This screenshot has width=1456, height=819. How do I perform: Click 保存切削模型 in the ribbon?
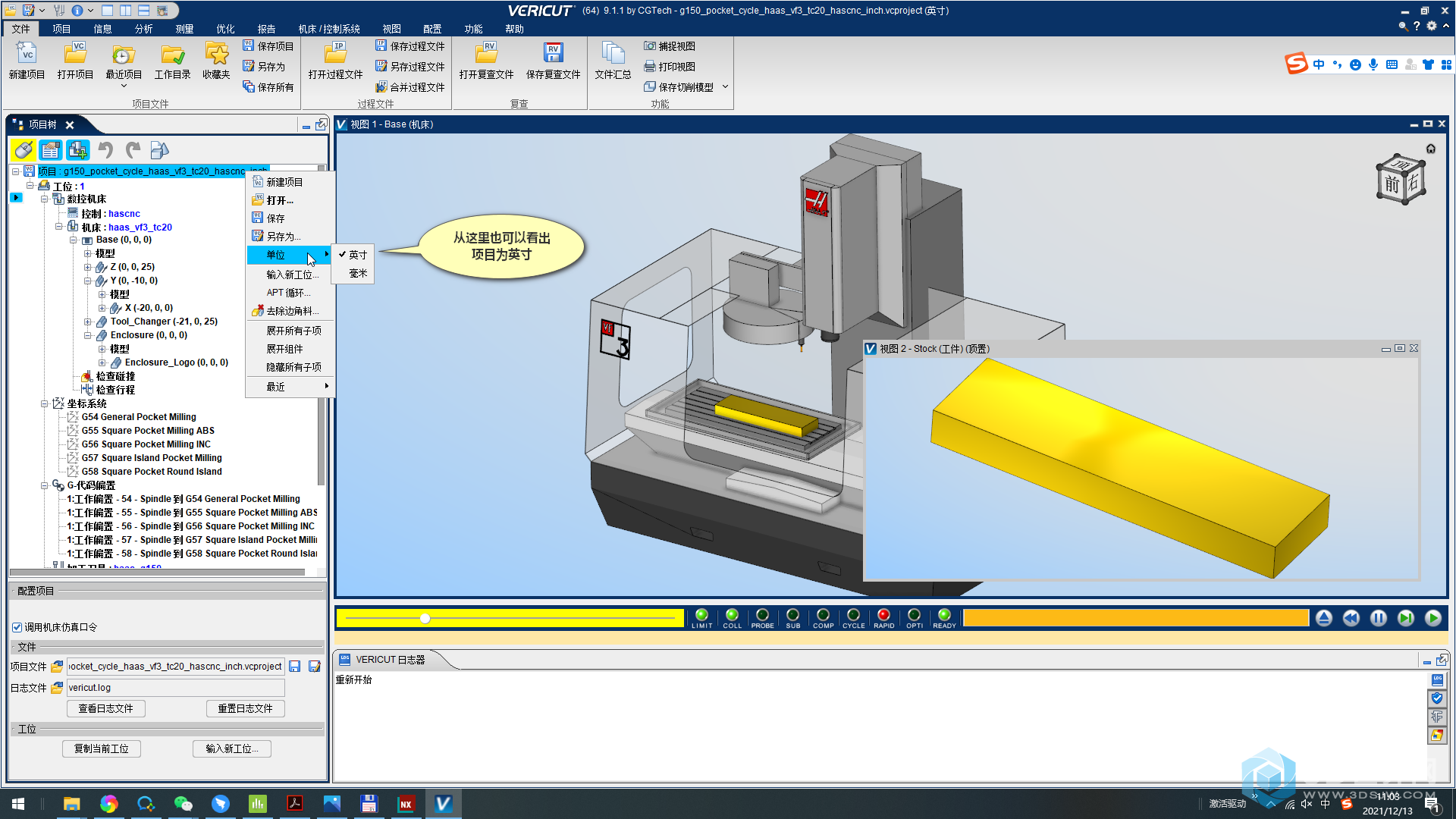pos(679,87)
